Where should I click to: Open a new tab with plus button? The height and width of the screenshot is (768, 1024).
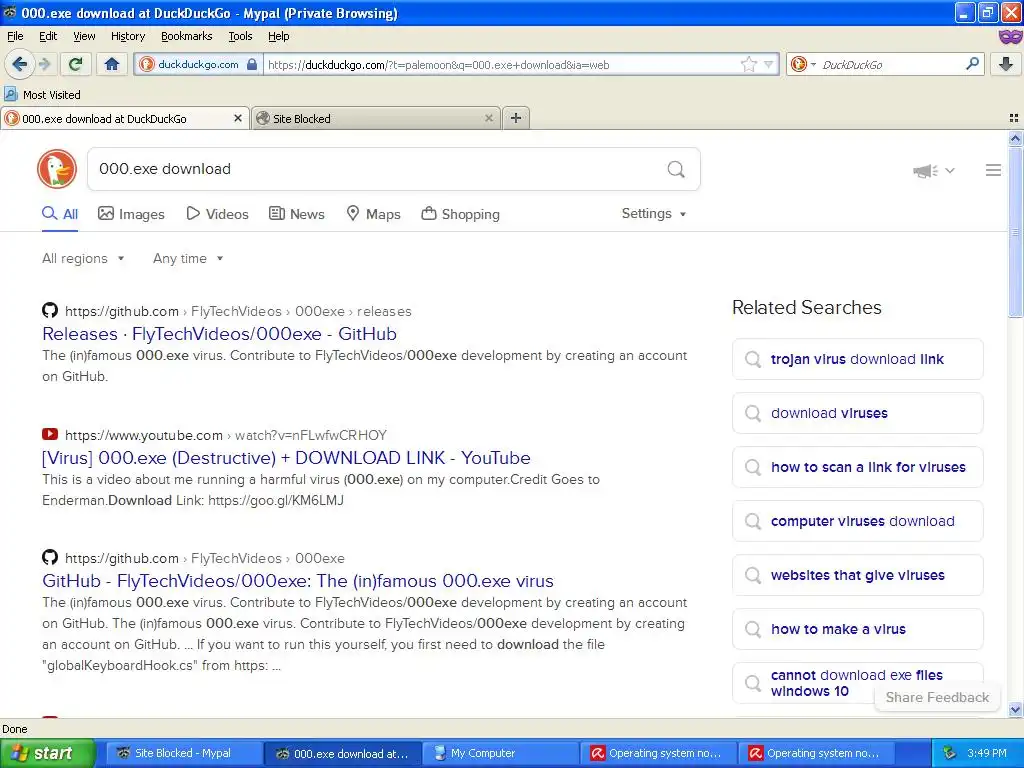coord(516,118)
